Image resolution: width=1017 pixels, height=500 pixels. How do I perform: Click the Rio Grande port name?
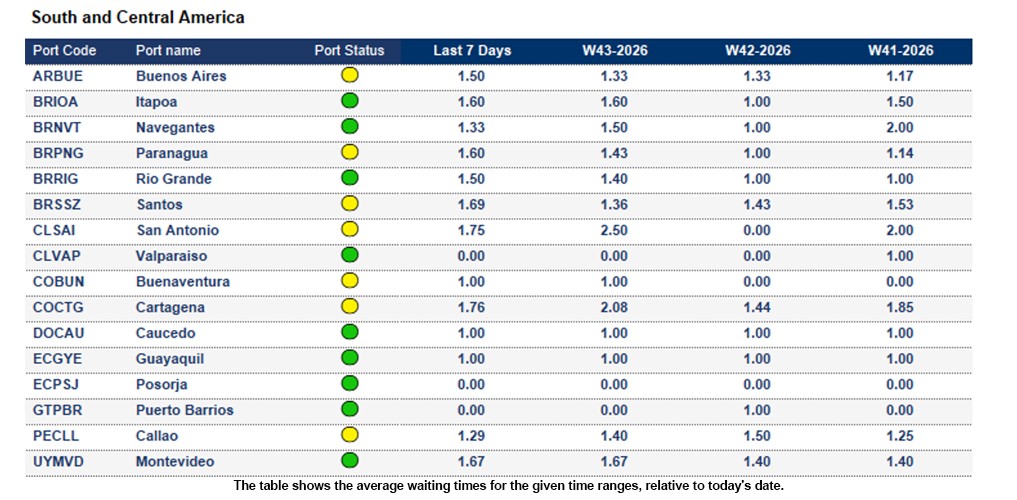click(x=173, y=178)
